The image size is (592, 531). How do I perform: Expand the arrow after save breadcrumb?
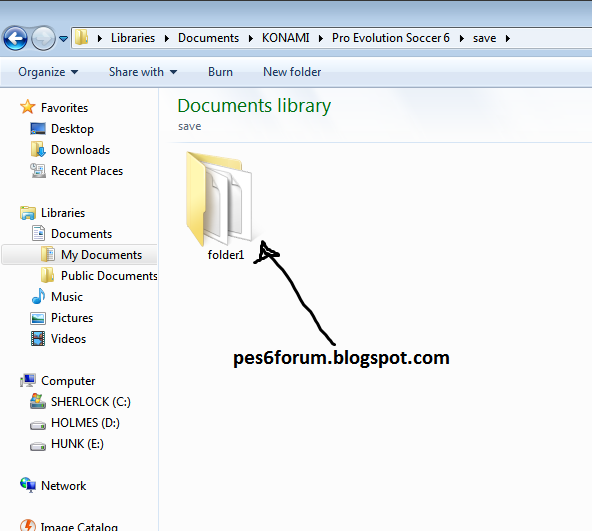tap(507, 38)
